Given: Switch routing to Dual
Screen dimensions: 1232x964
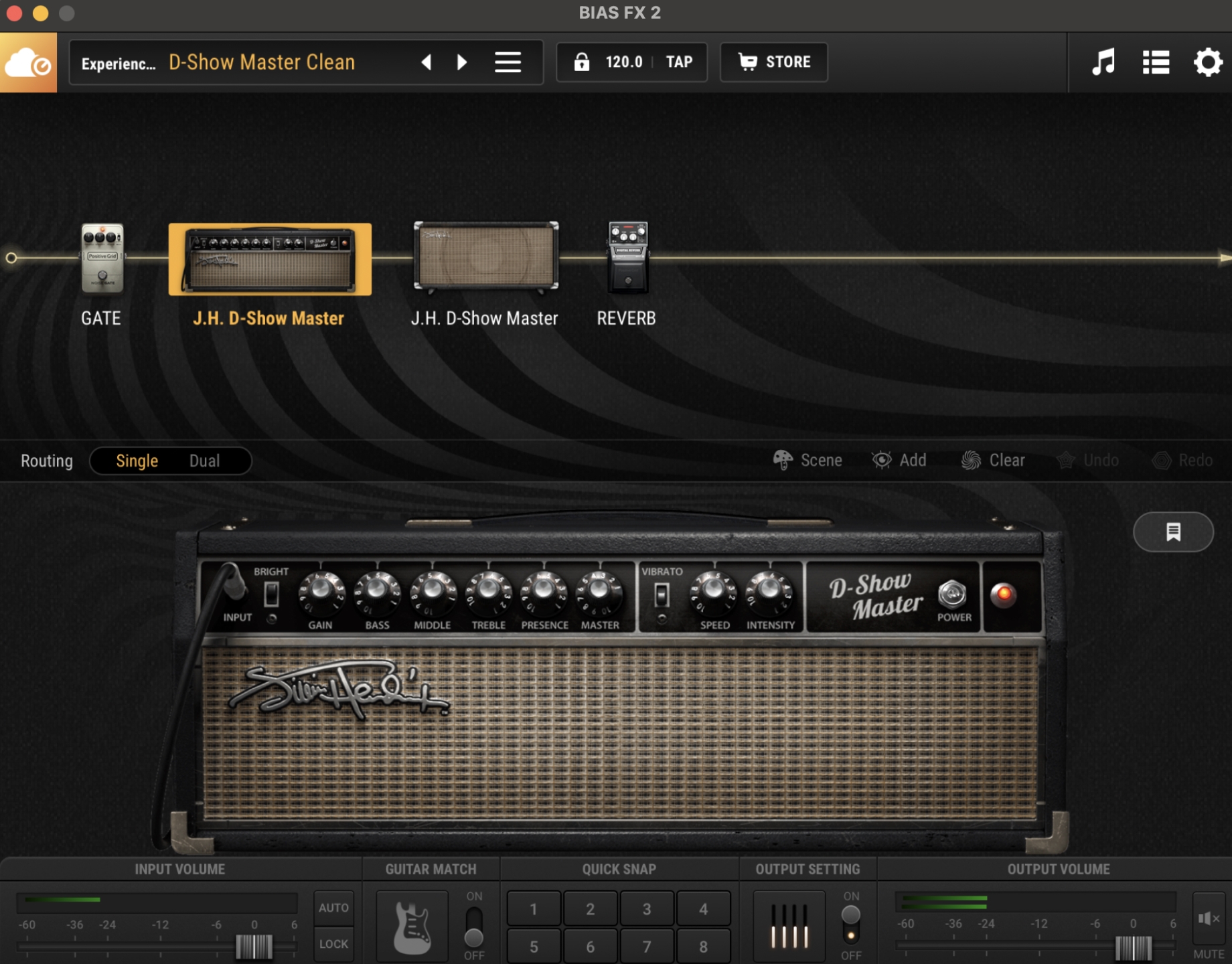Looking at the screenshot, I should (x=204, y=461).
